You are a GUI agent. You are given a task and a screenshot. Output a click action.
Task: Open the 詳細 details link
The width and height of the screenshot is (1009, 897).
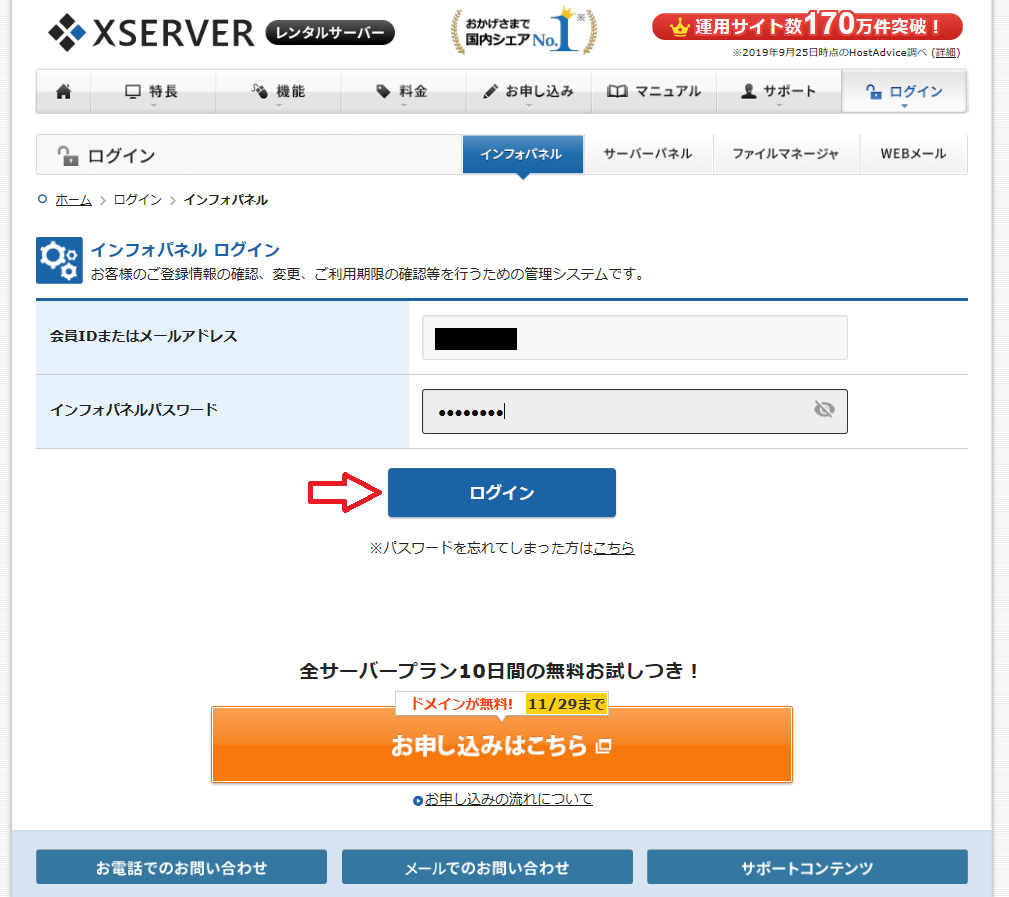coord(945,53)
